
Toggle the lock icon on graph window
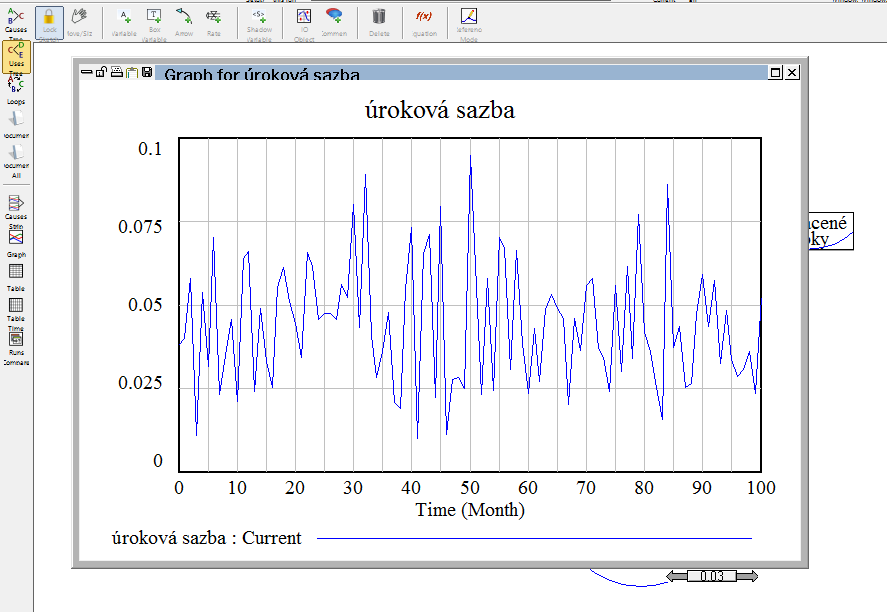[101, 73]
